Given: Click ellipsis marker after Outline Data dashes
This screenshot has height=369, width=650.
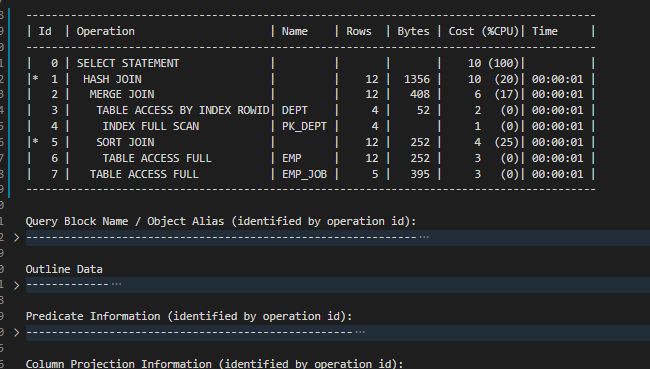Looking at the screenshot, I should [116, 284].
